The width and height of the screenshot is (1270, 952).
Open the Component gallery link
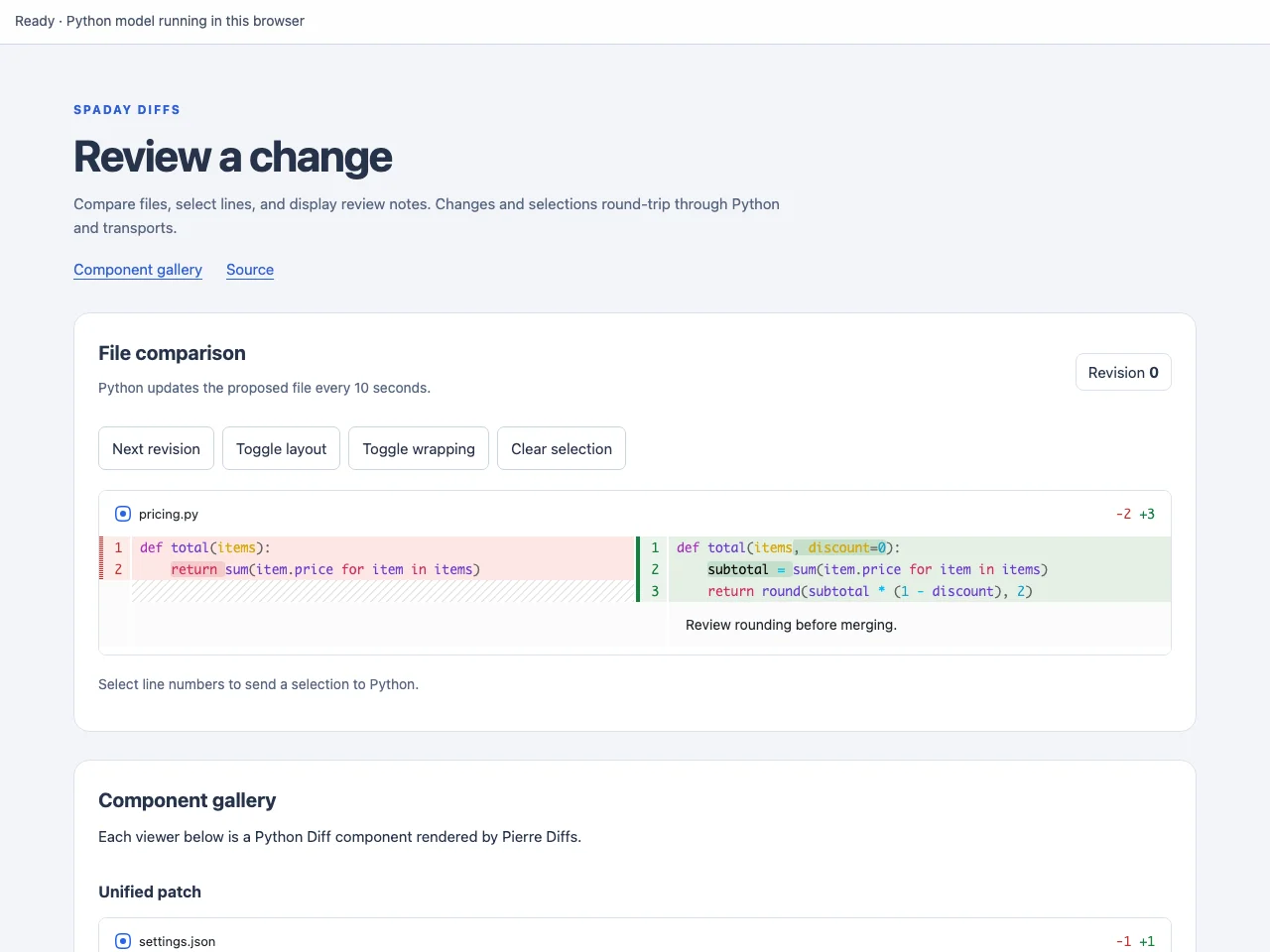pos(138,270)
